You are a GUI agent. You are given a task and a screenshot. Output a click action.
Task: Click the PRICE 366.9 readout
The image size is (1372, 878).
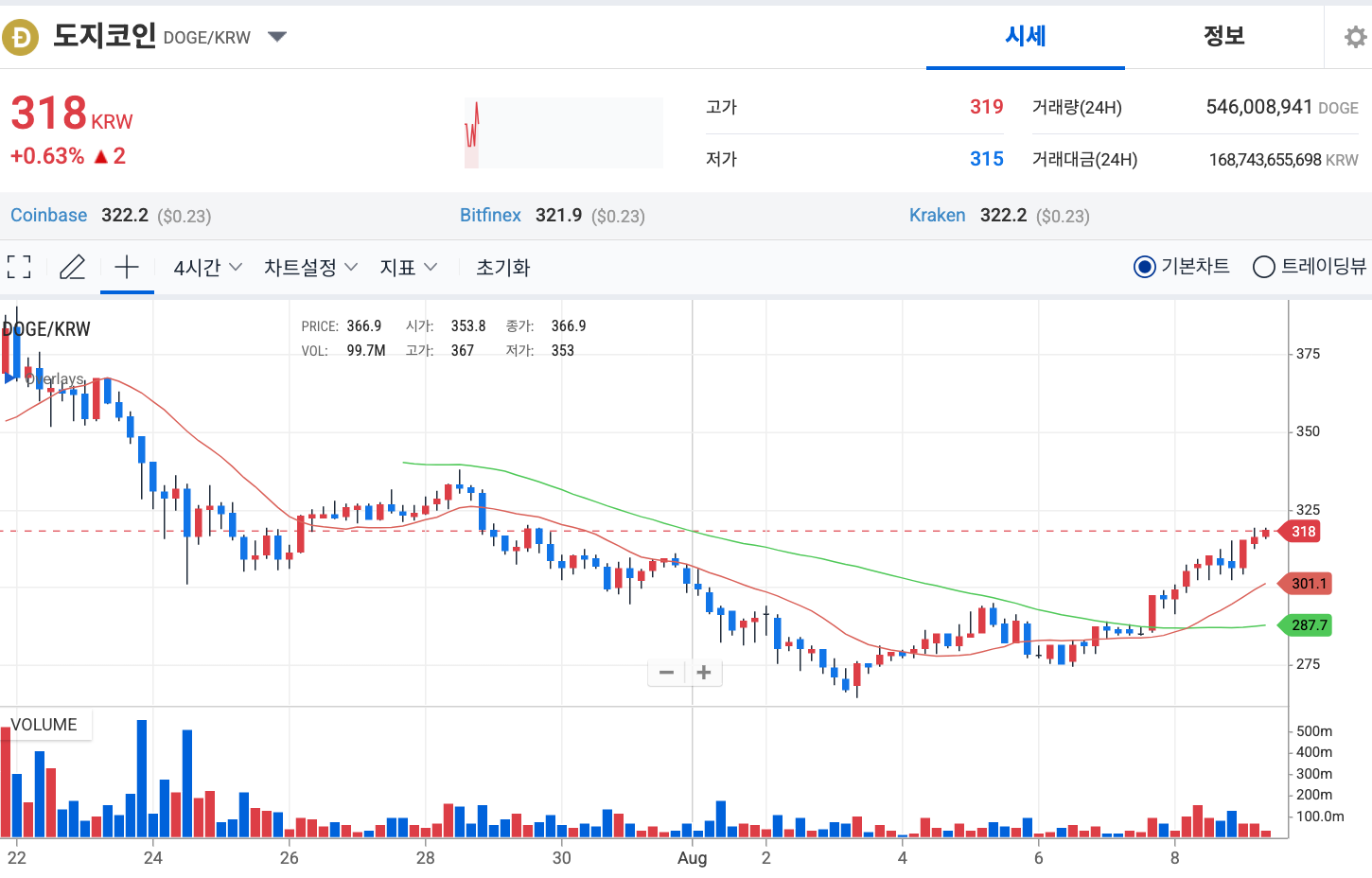coord(342,326)
